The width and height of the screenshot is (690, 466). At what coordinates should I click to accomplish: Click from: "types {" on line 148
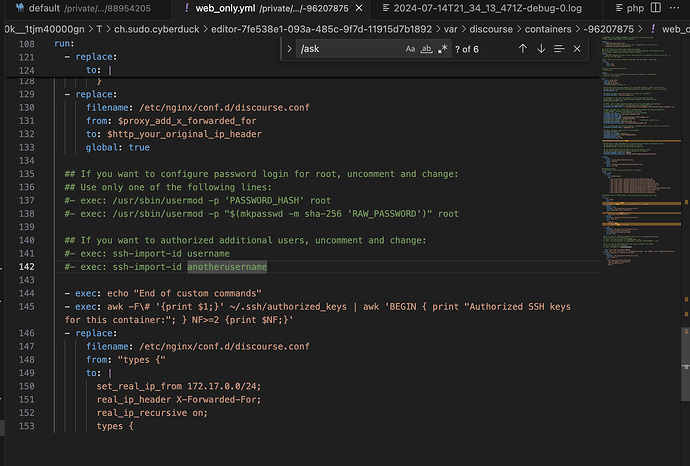126,360
